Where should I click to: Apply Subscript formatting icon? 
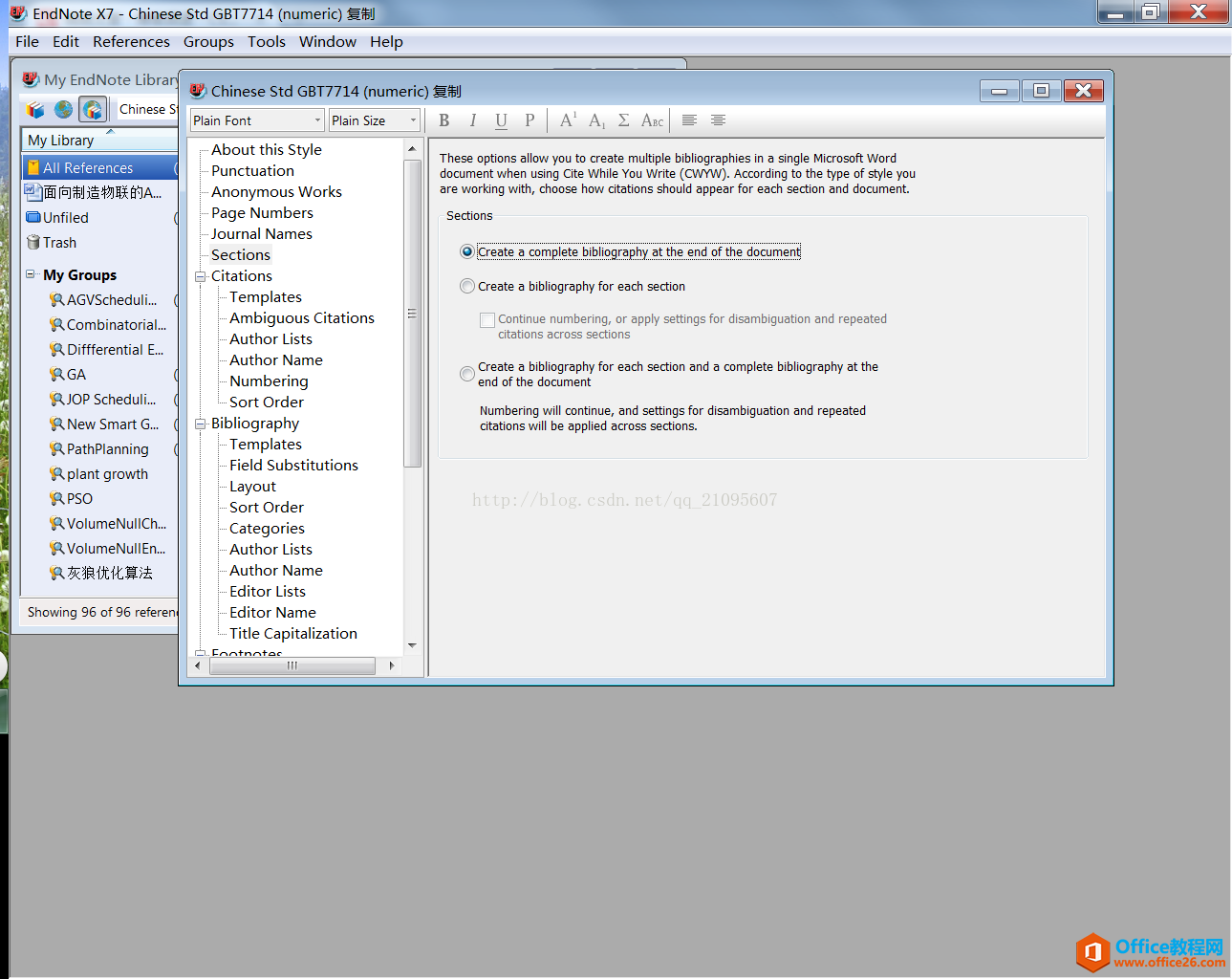coord(596,120)
